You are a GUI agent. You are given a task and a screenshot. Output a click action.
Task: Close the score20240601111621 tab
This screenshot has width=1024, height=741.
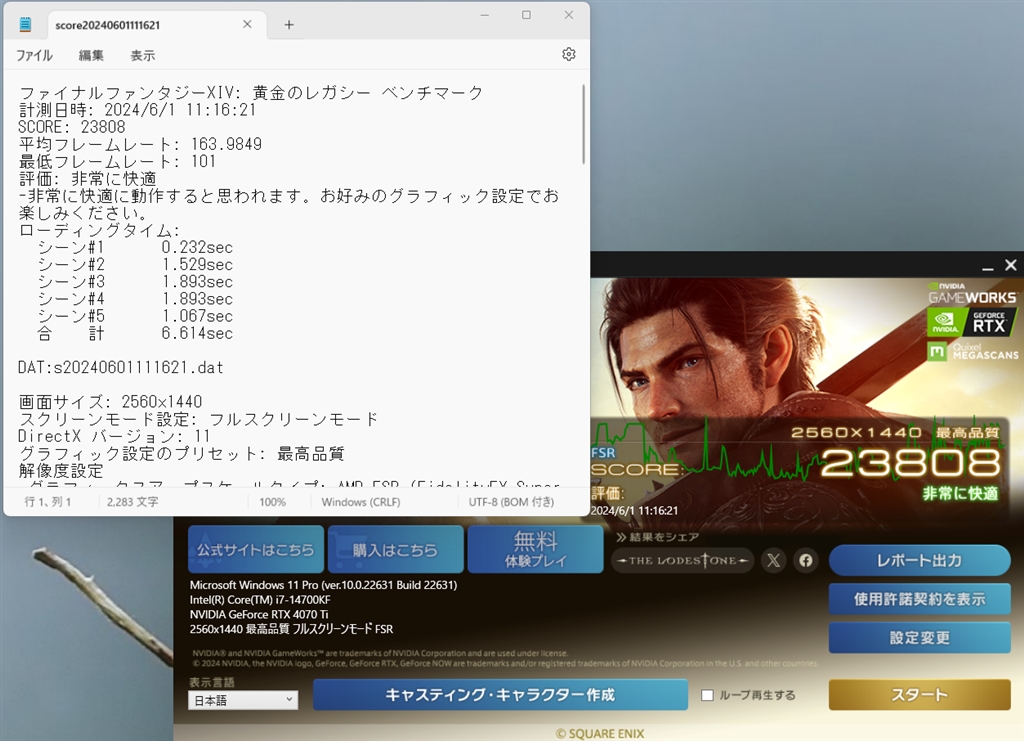(247, 24)
